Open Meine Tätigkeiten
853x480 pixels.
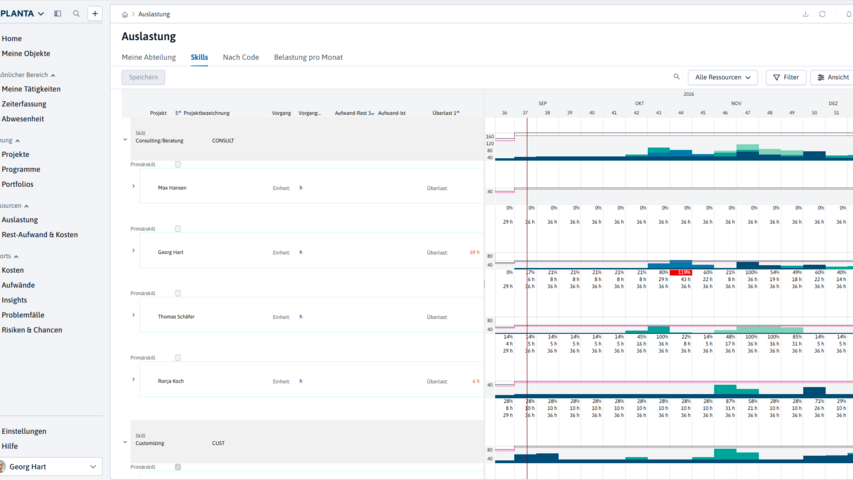31,89
